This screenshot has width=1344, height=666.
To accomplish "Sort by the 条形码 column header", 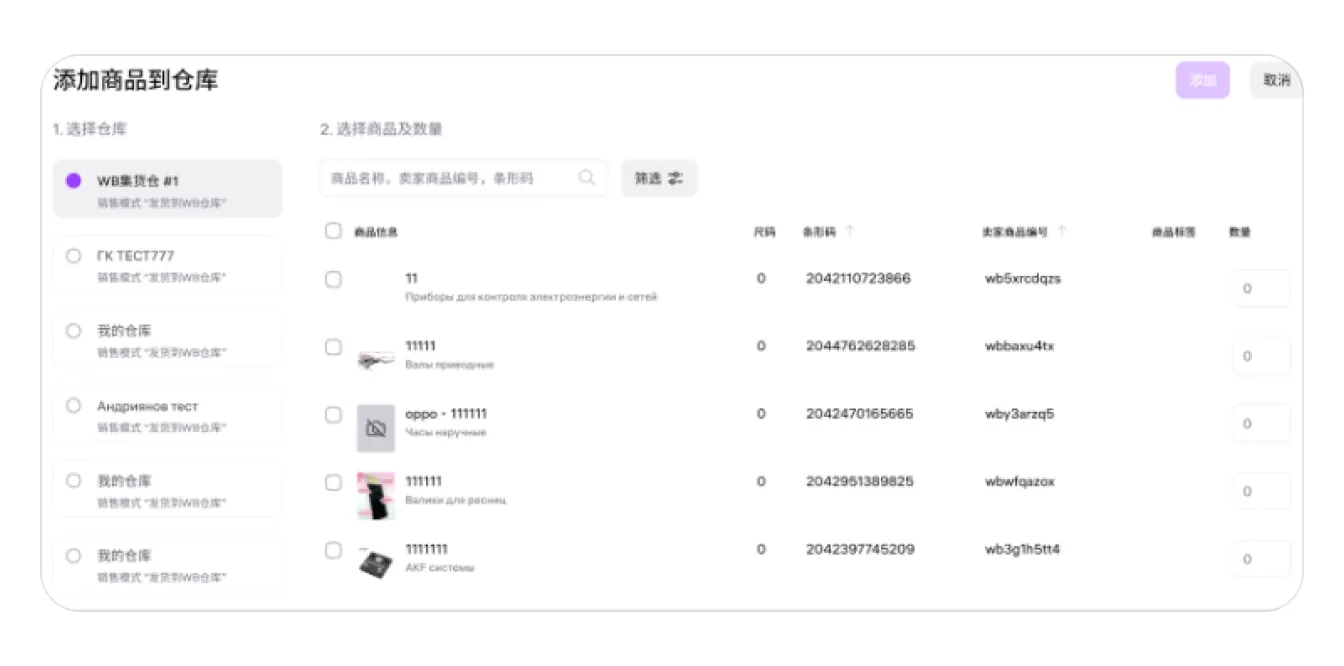I will pyautogui.click(x=818, y=232).
